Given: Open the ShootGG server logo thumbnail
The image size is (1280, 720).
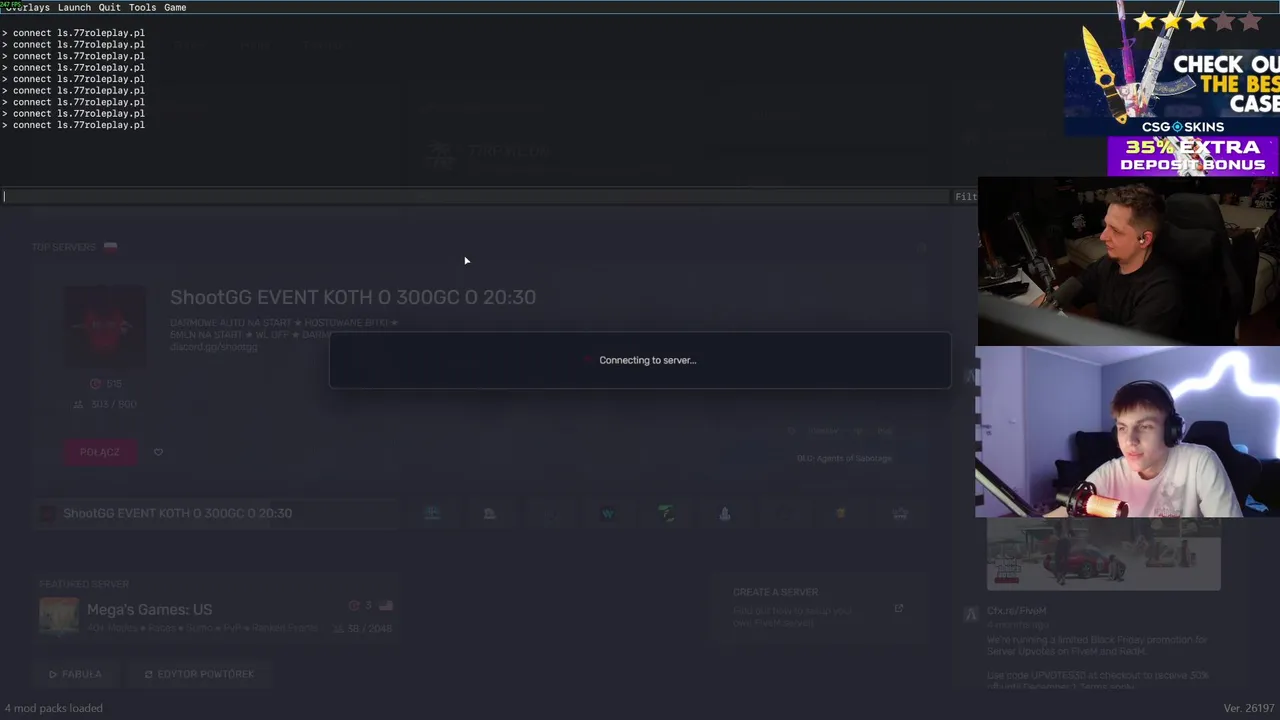Looking at the screenshot, I should point(105,326).
